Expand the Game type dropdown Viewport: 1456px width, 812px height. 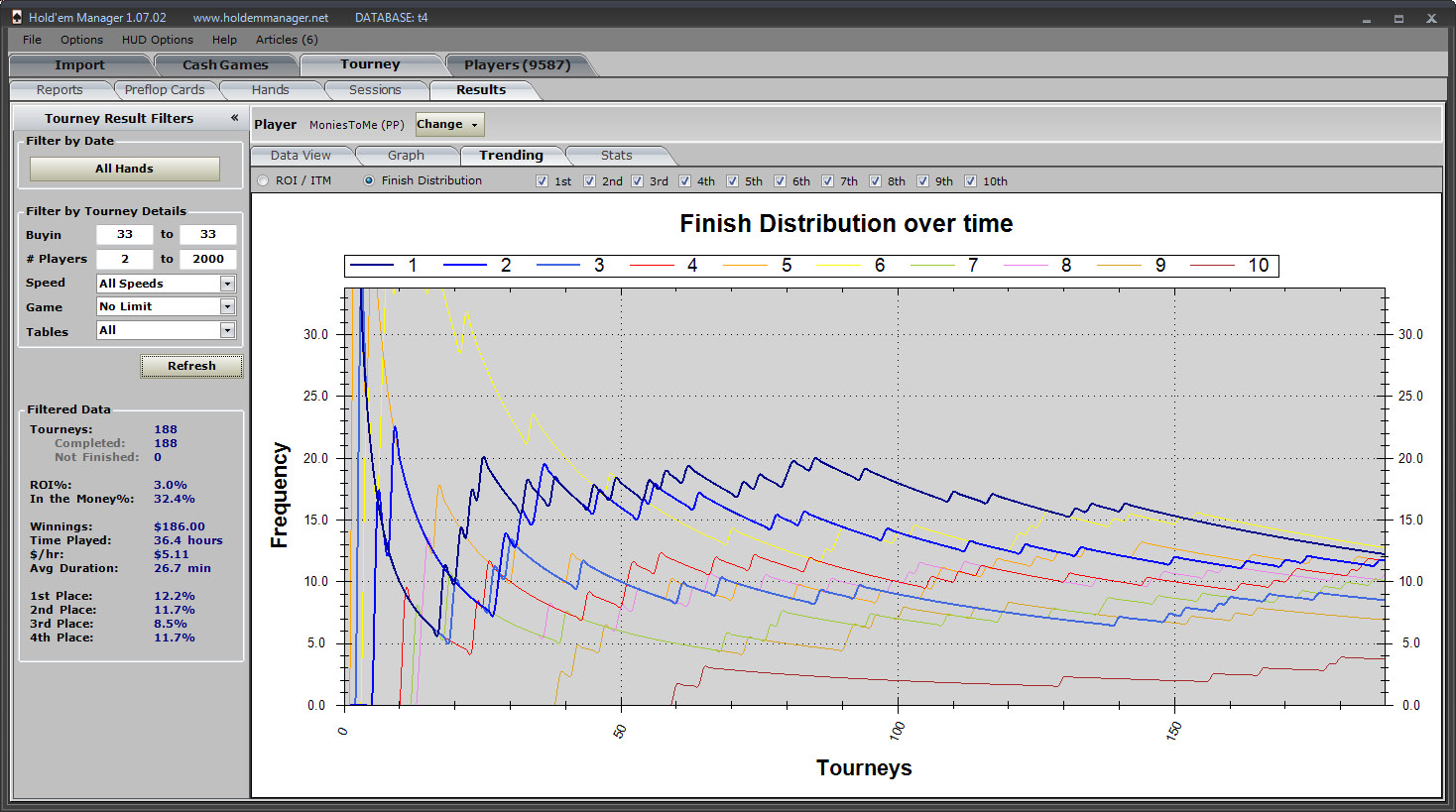click(227, 307)
